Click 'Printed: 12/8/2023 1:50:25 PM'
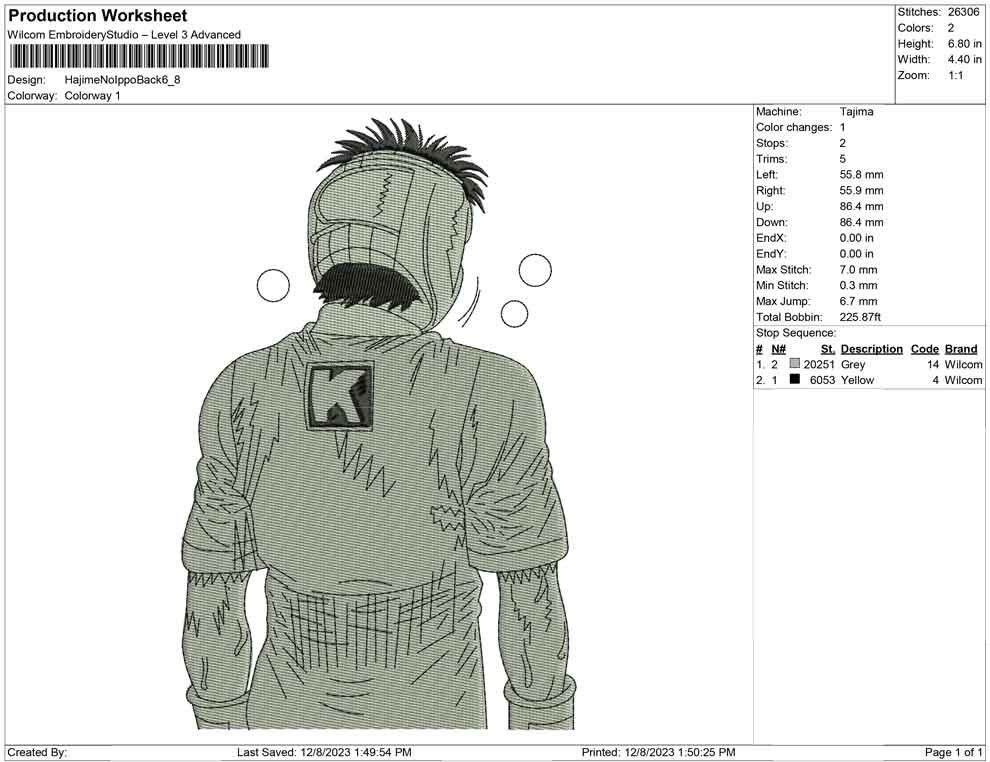The height and width of the screenshot is (762, 990). (x=659, y=753)
